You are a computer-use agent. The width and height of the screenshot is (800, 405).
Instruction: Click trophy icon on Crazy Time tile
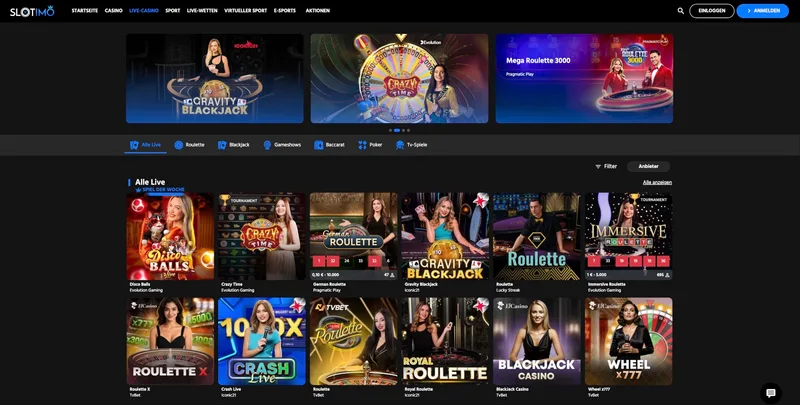click(224, 200)
